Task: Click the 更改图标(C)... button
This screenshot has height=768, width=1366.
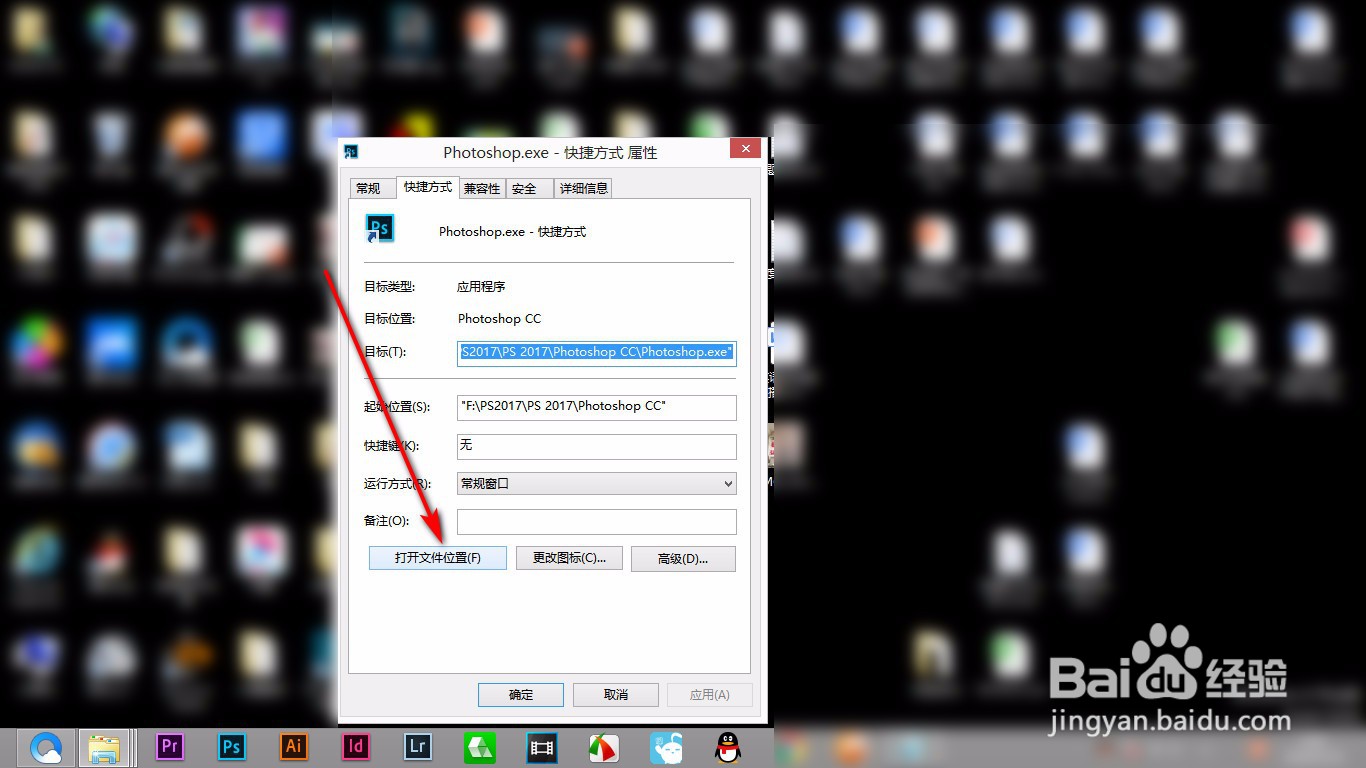Action: (x=569, y=558)
